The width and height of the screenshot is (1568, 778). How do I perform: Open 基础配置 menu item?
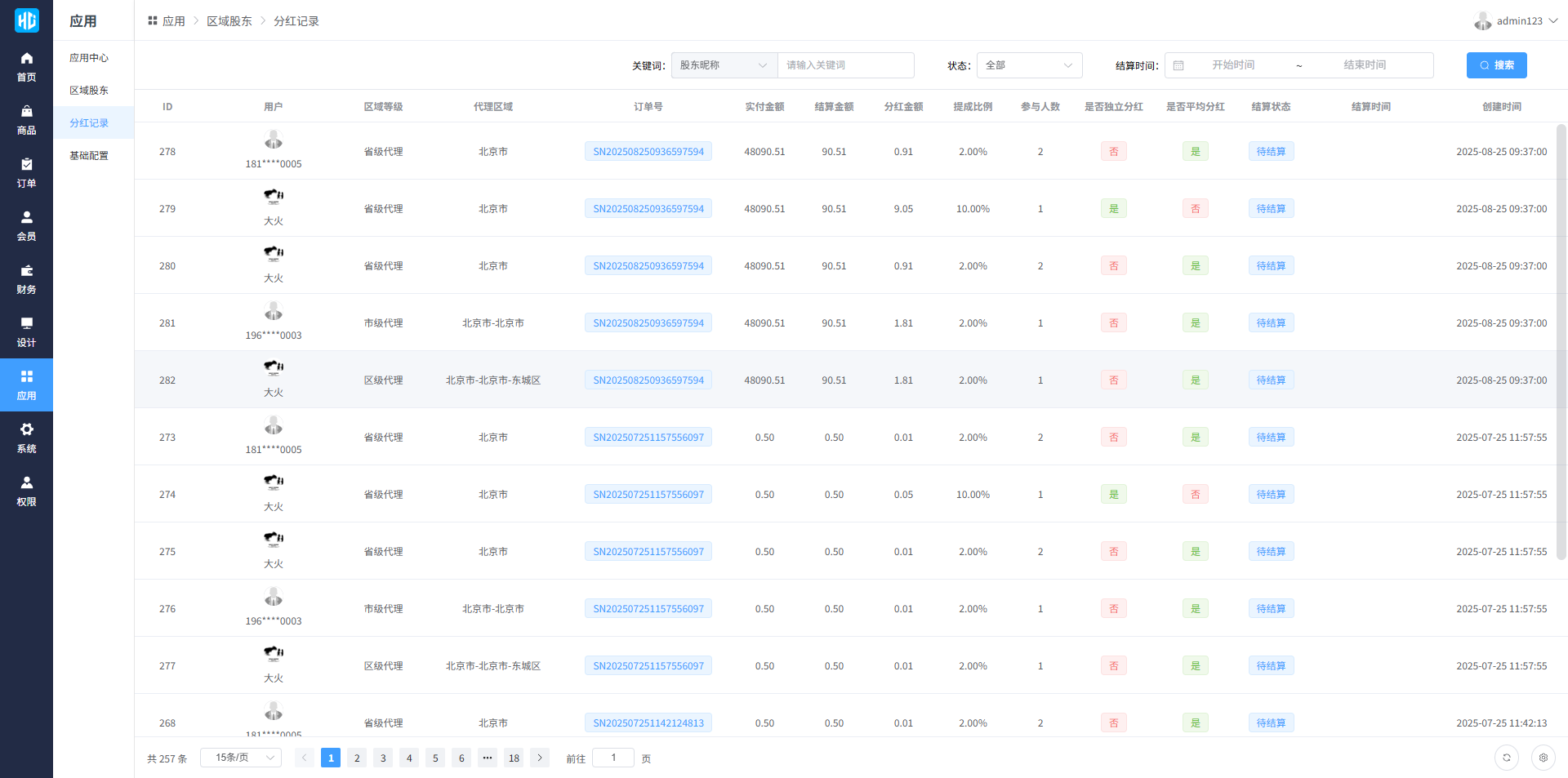point(89,156)
